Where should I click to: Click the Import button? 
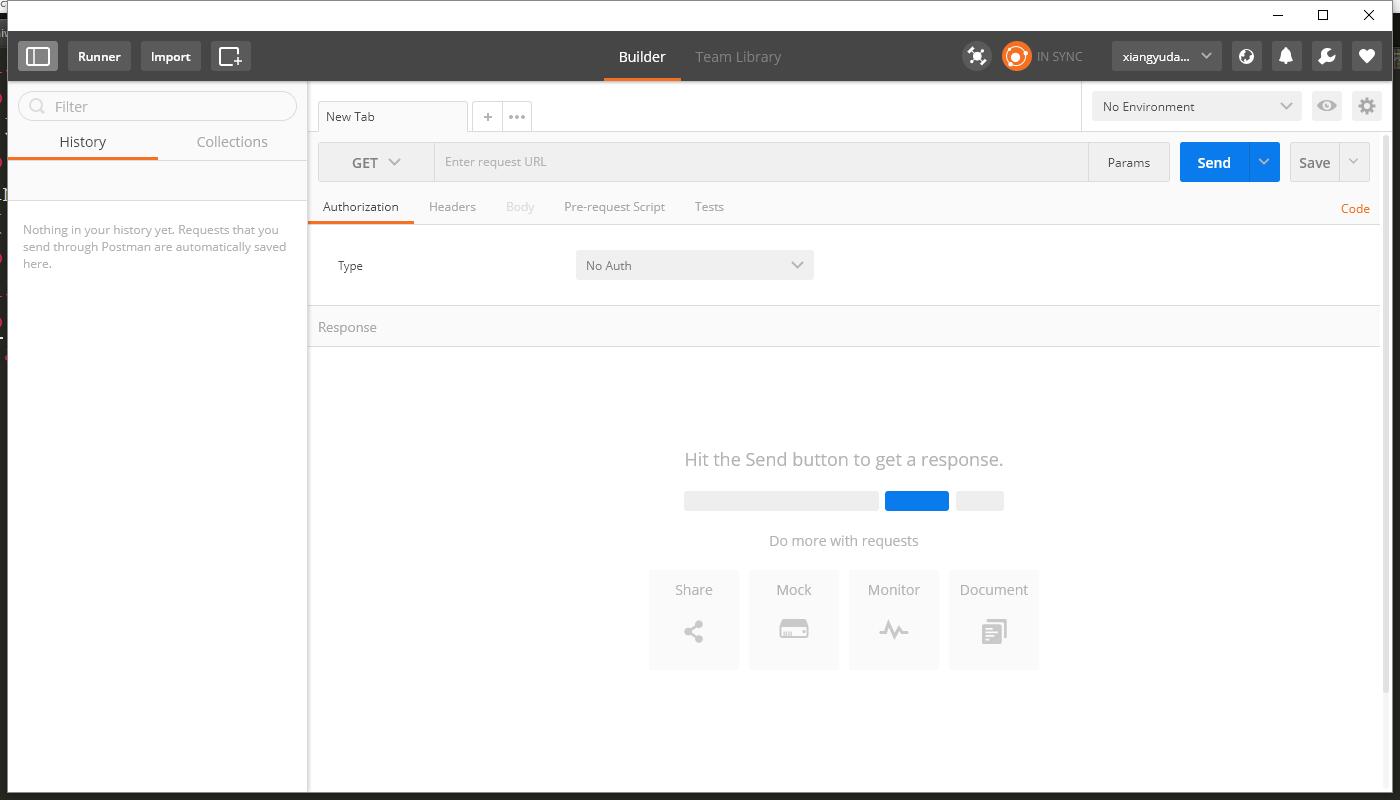171,56
